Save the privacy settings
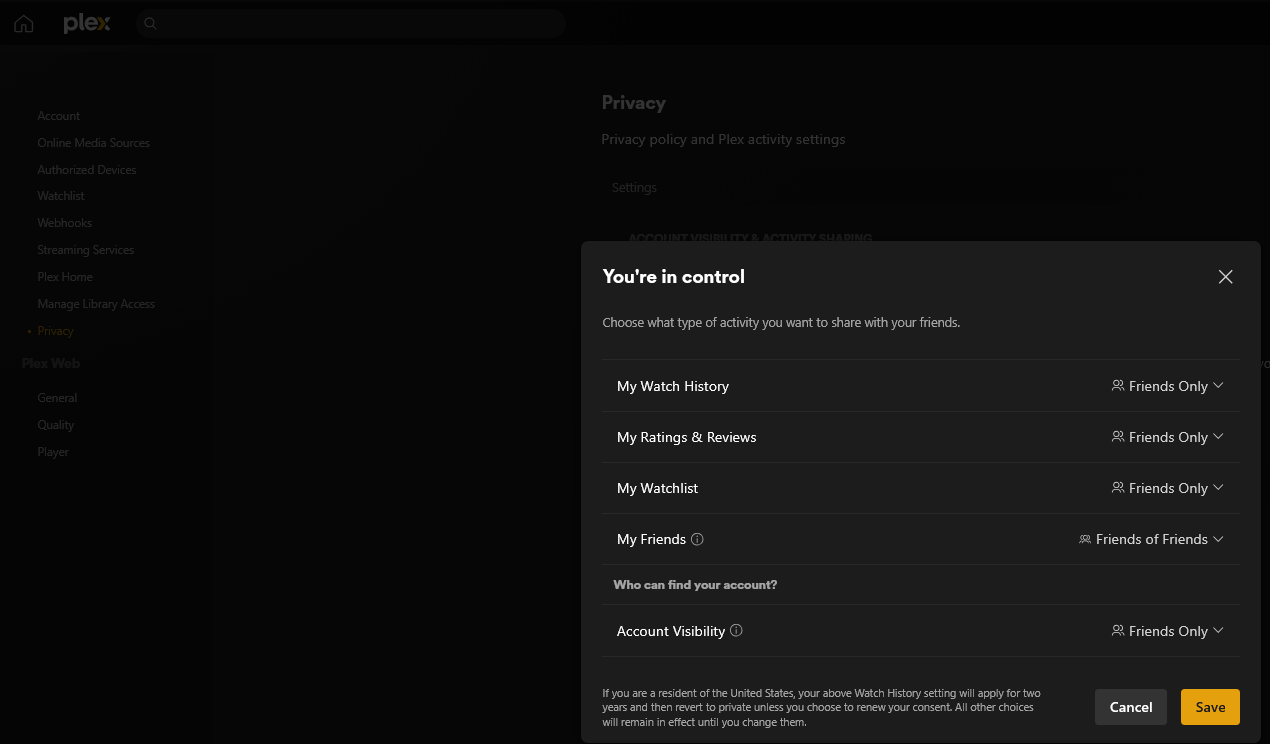The width and height of the screenshot is (1270, 744). 1210,707
